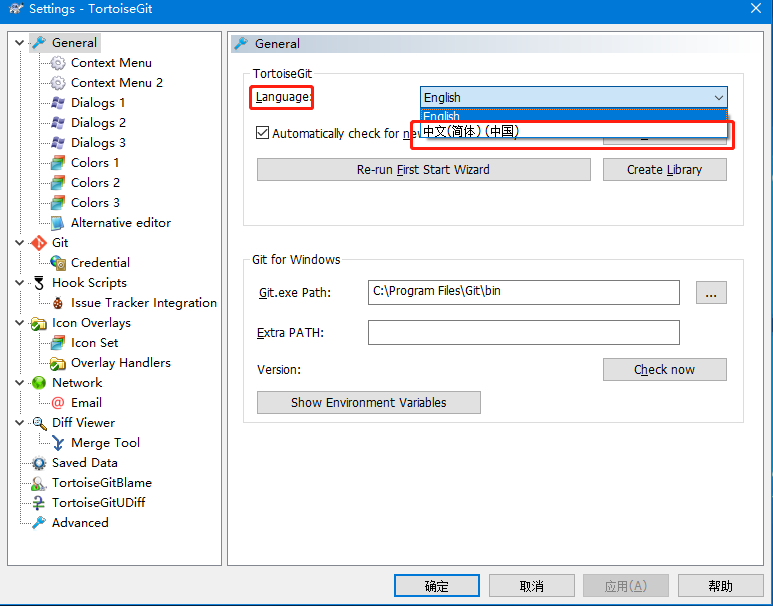Collapse the Hook Scripts tree node

(x=19, y=283)
